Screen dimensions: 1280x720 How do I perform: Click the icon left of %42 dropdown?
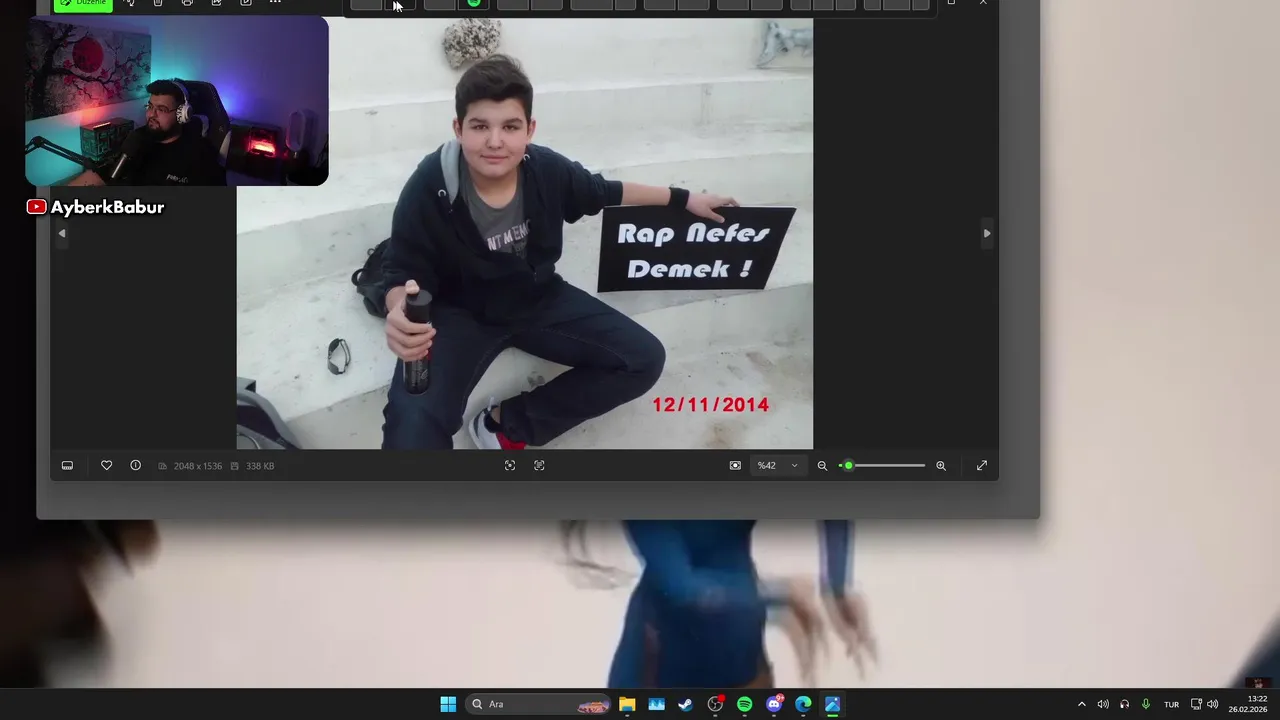click(x=735, y=466)
